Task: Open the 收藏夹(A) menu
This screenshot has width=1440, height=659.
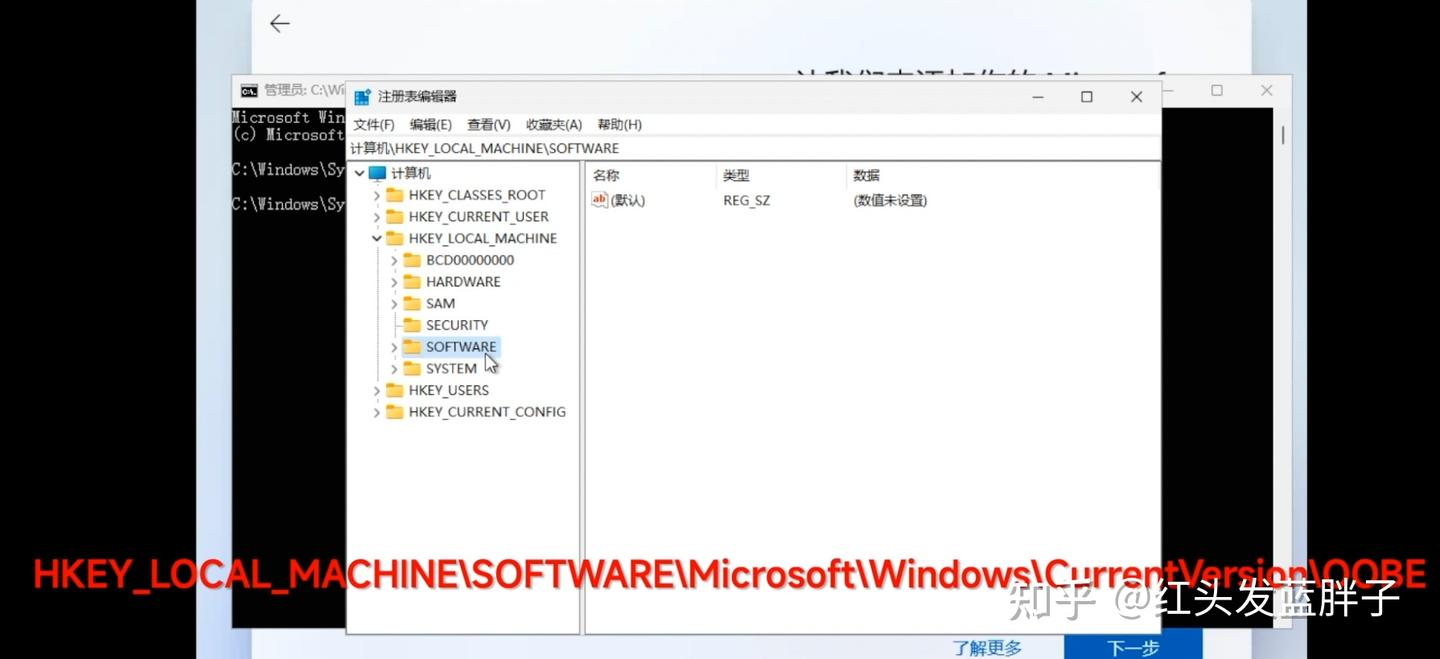Action: 554,125
